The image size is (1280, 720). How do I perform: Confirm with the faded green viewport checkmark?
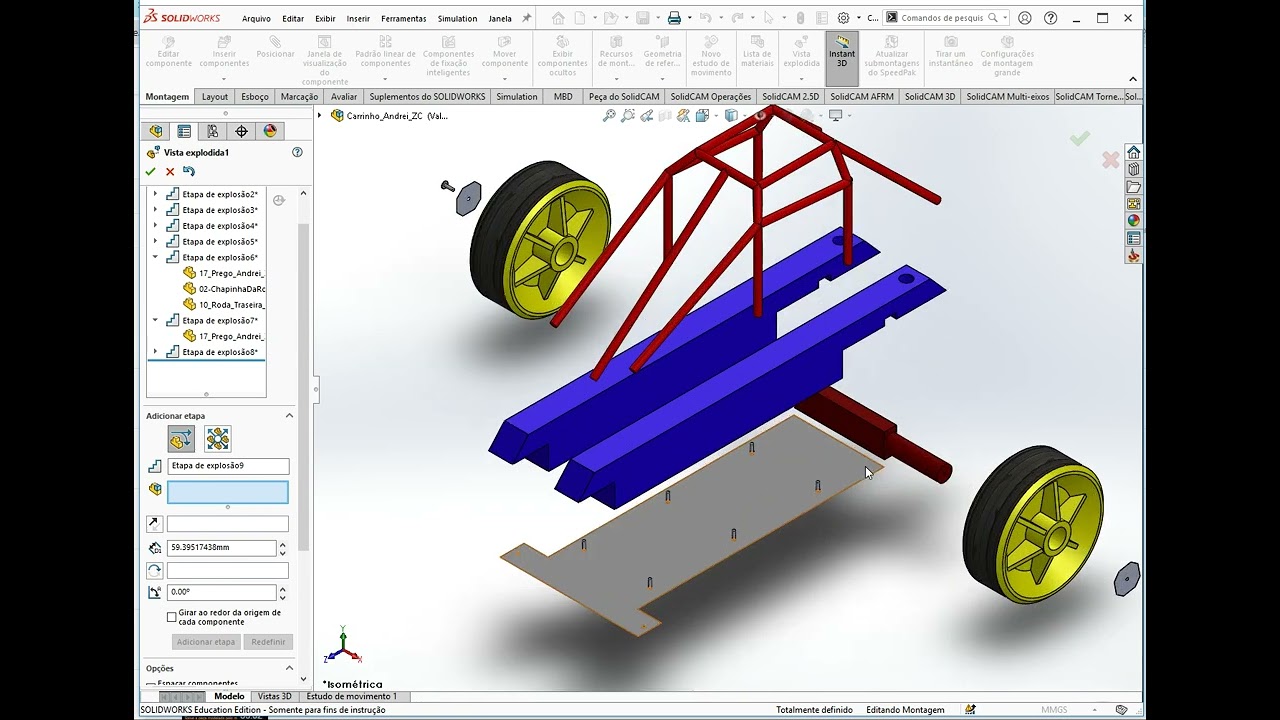click(x=1079, y=139)
